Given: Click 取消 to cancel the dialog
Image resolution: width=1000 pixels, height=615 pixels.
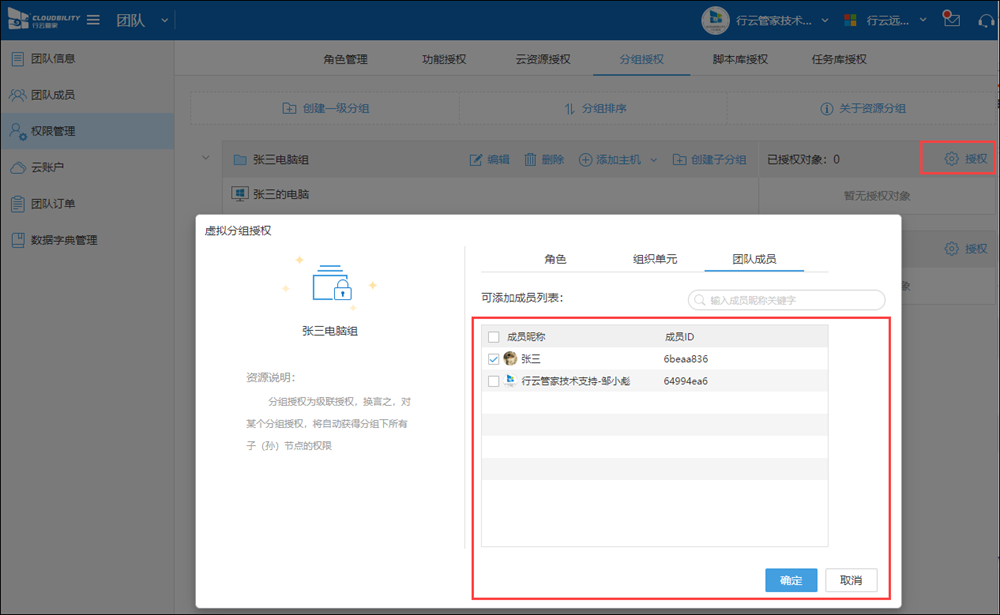Looking at the screenshot, I should (x=851, y=580).
